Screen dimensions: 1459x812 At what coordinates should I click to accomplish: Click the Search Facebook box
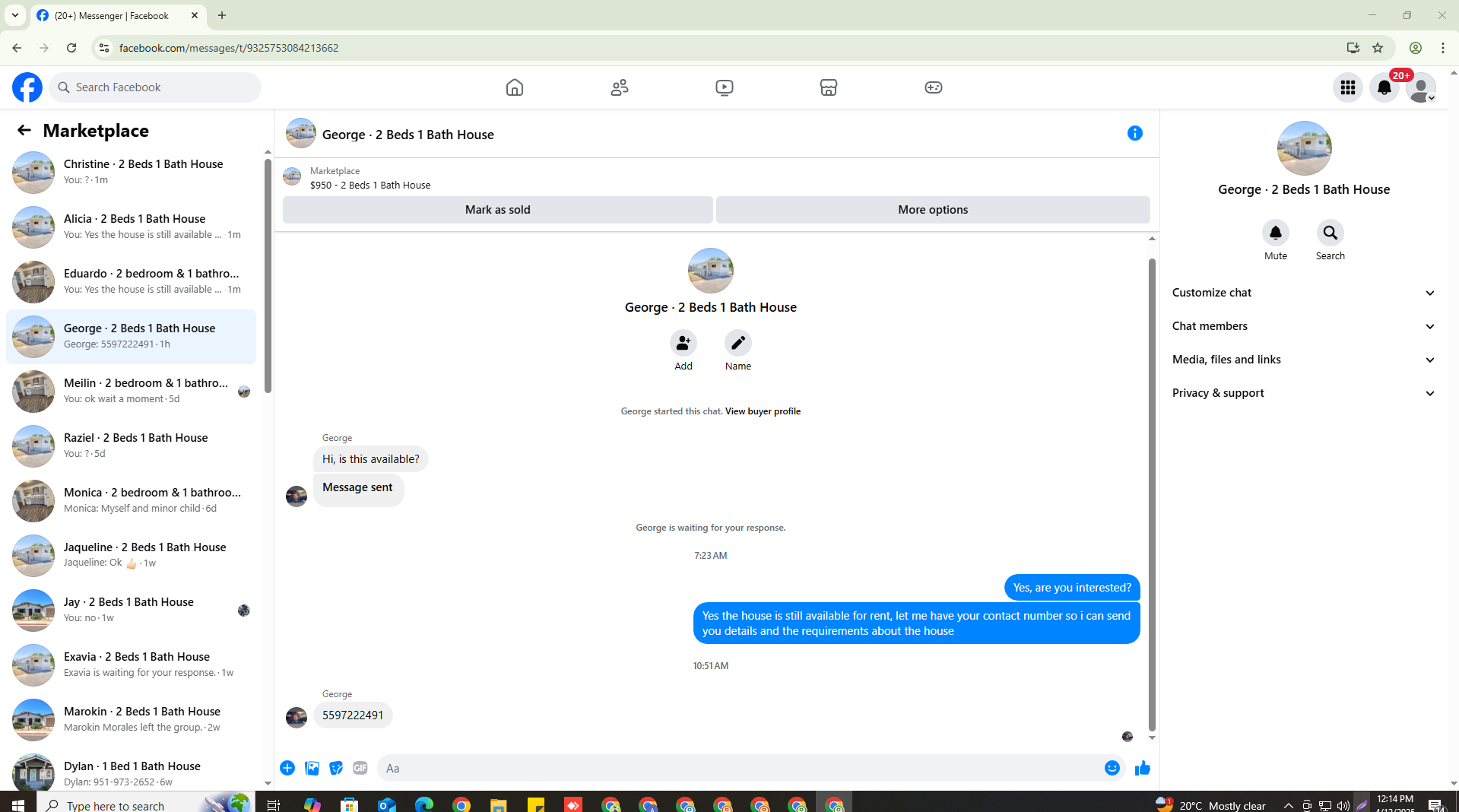click(x=156, y=87)
